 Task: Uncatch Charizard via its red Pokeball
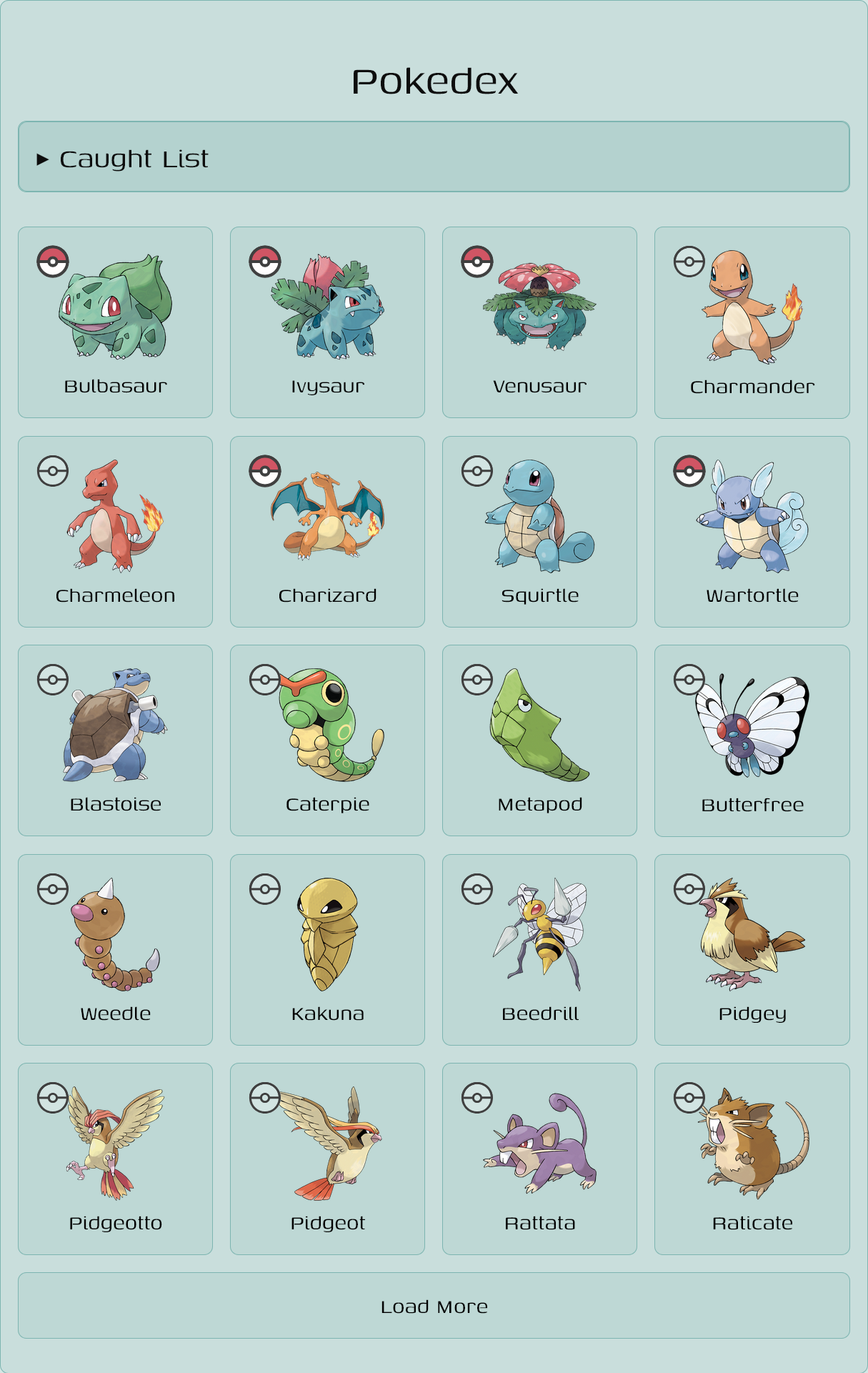265,471
